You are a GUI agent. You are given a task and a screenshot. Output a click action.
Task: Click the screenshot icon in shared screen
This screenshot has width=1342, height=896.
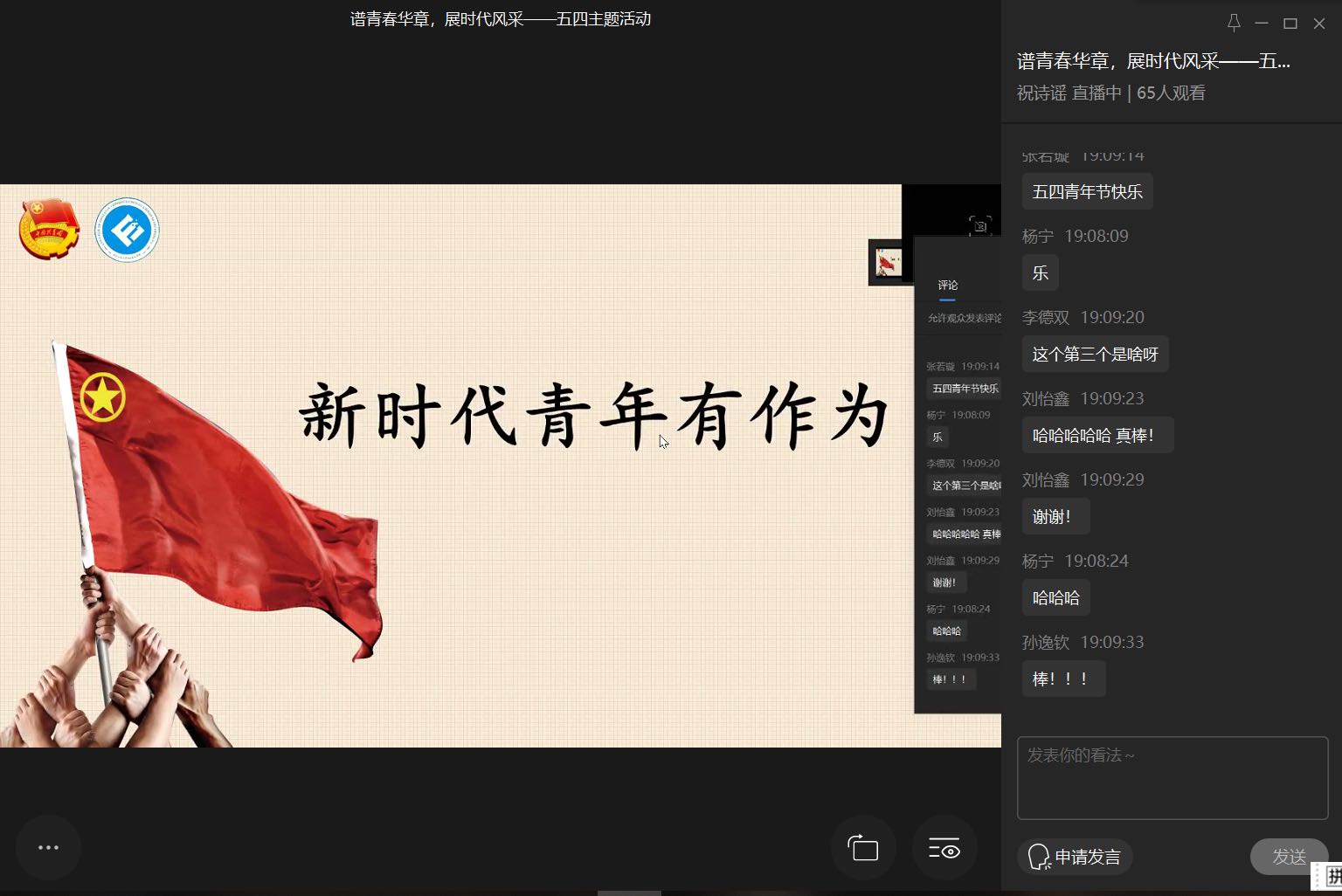(980, 225)
